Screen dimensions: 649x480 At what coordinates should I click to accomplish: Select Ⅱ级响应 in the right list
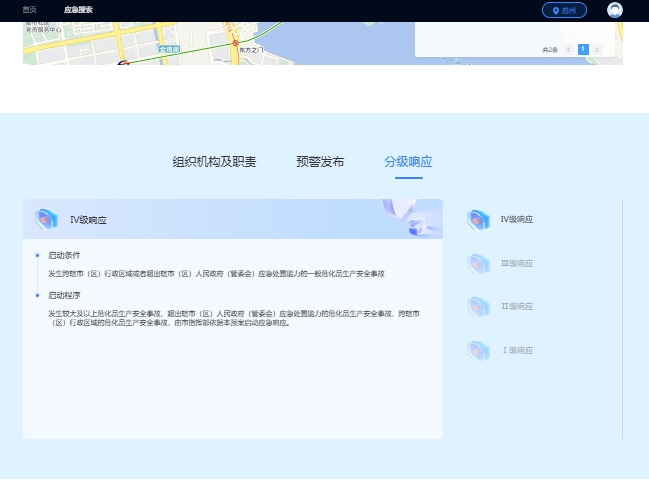(517, 306)
